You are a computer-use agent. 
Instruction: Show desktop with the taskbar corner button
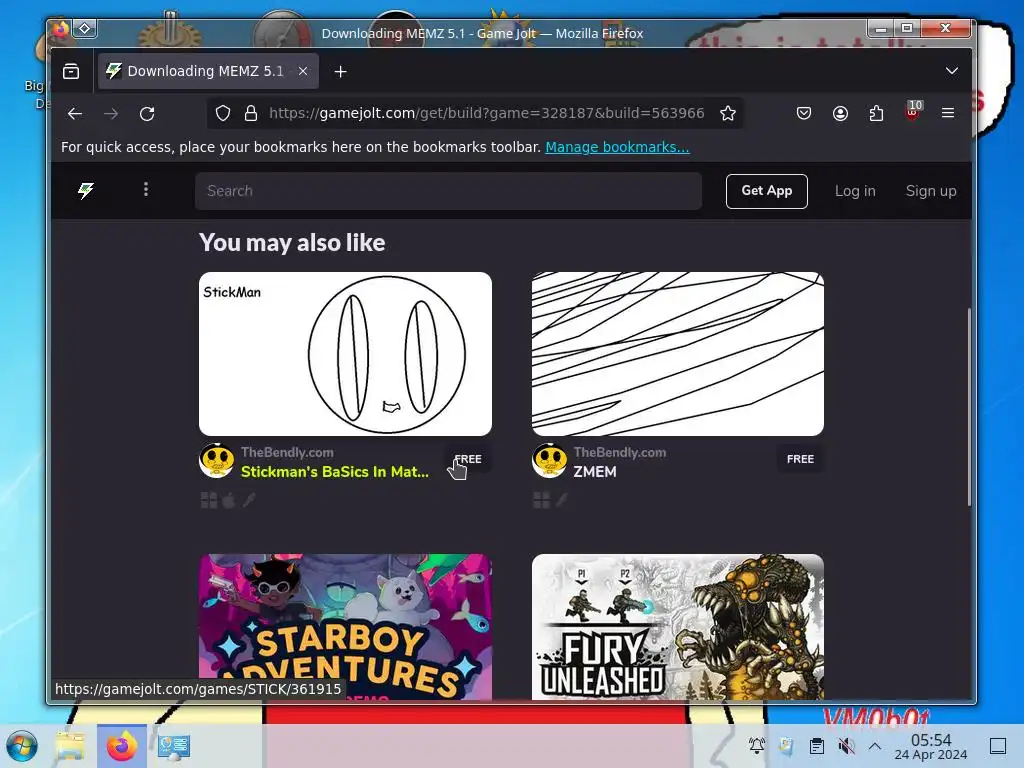click(x=998, y=746)
